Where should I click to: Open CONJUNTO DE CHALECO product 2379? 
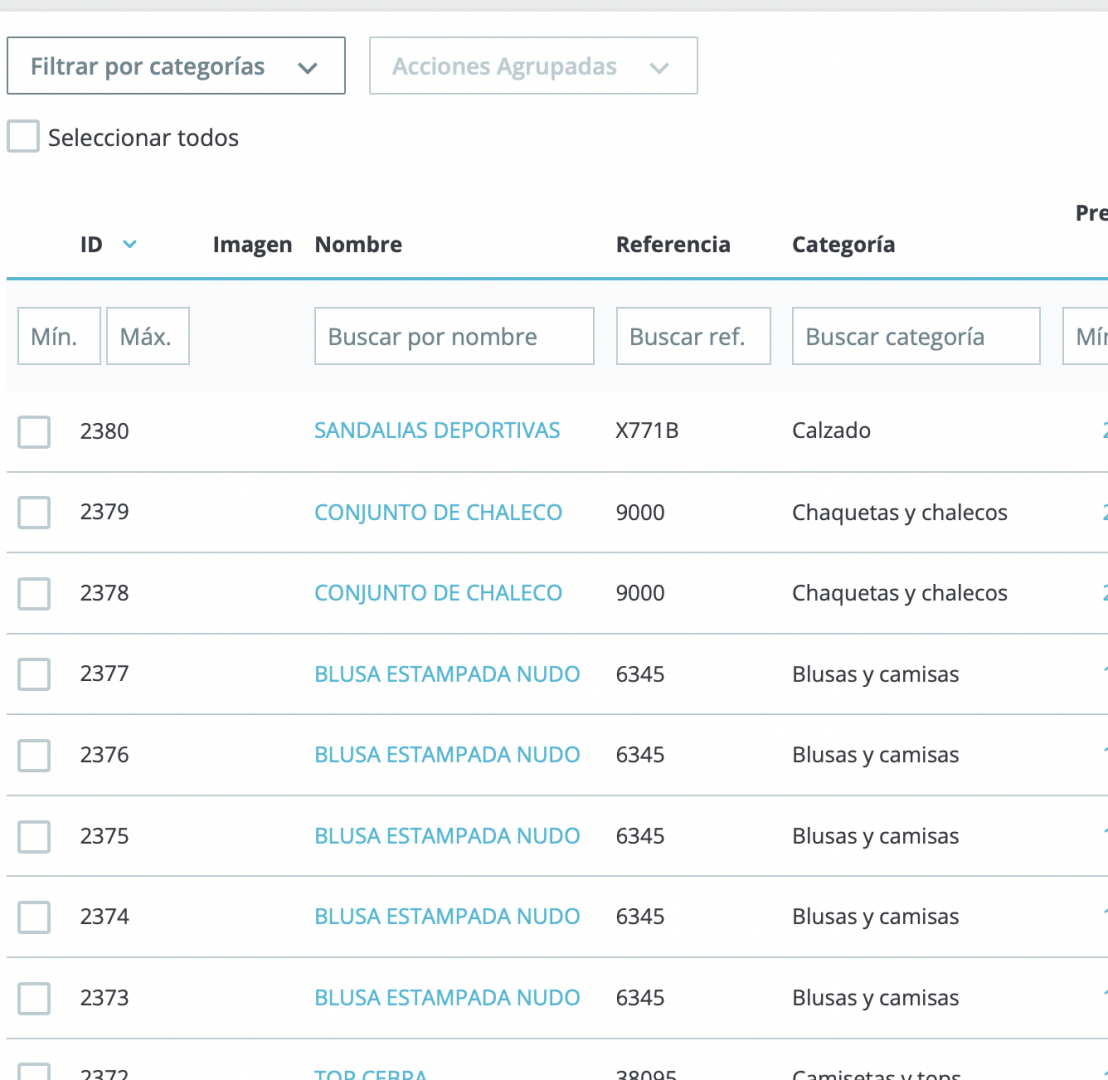pos(438,512)
